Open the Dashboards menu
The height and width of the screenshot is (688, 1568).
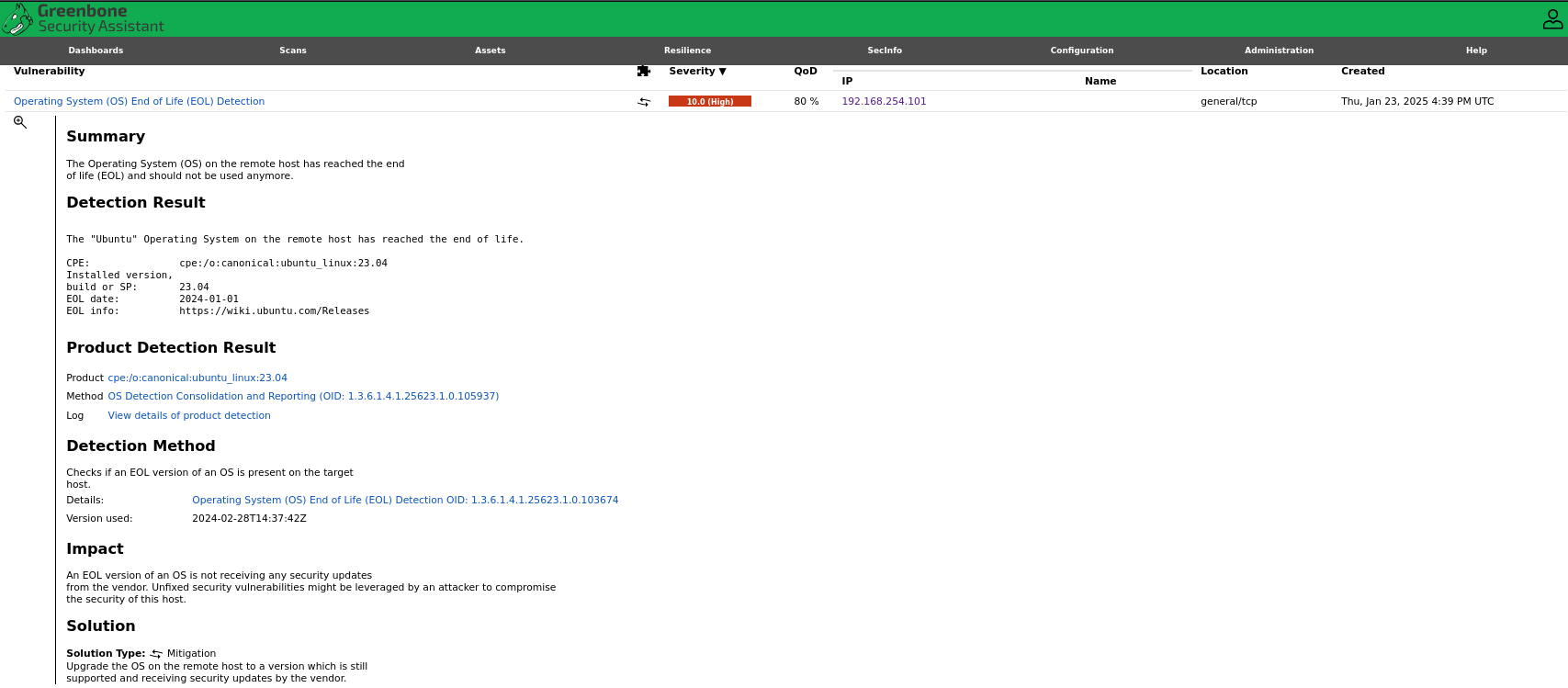point(96,51)
